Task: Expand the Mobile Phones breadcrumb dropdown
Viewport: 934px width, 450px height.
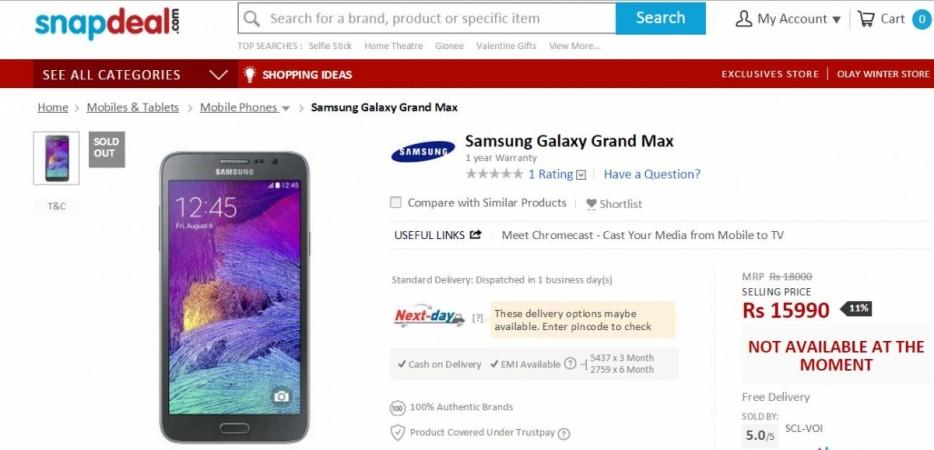Action: (286, 108)
